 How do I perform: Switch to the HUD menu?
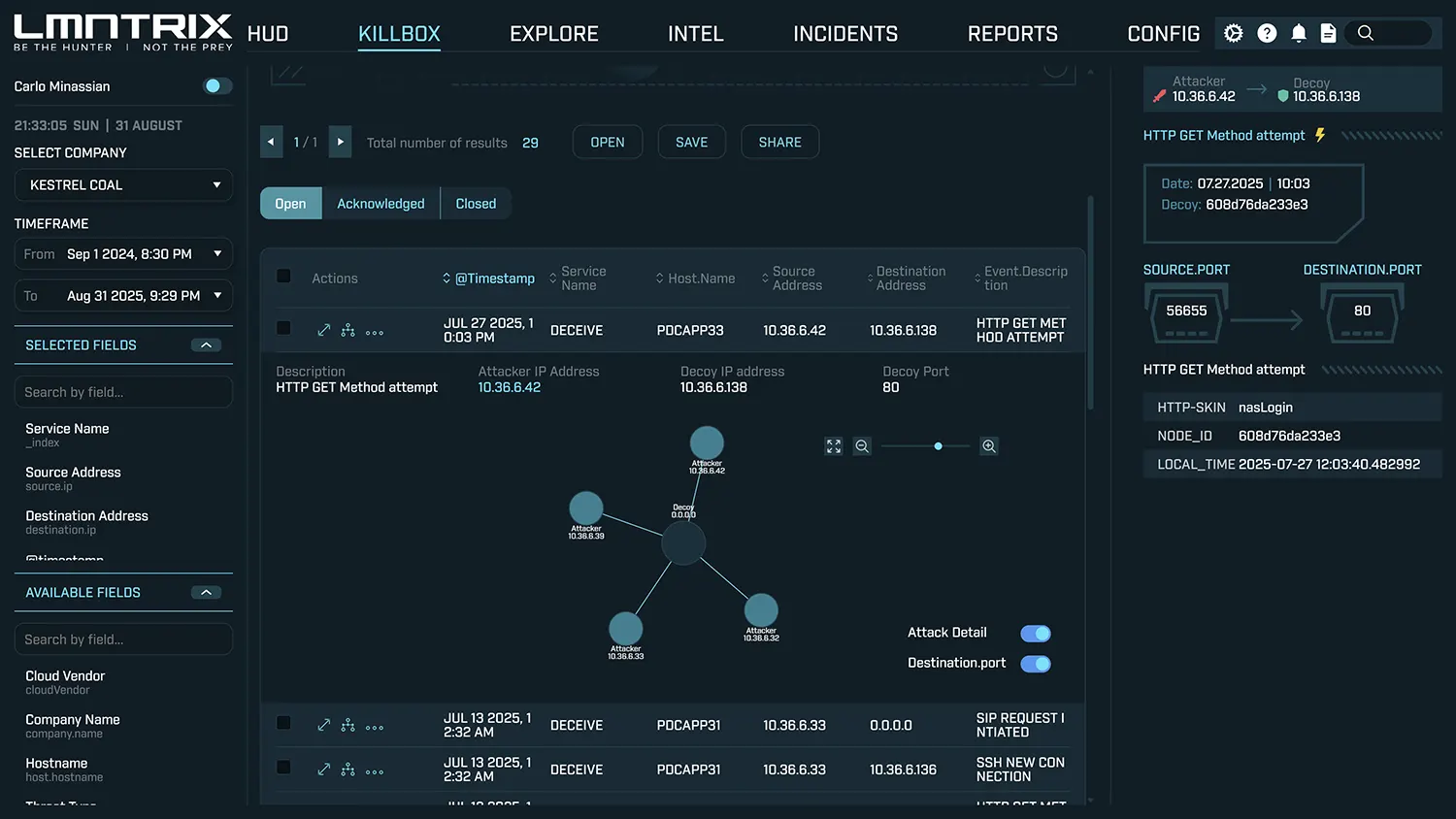268,34
